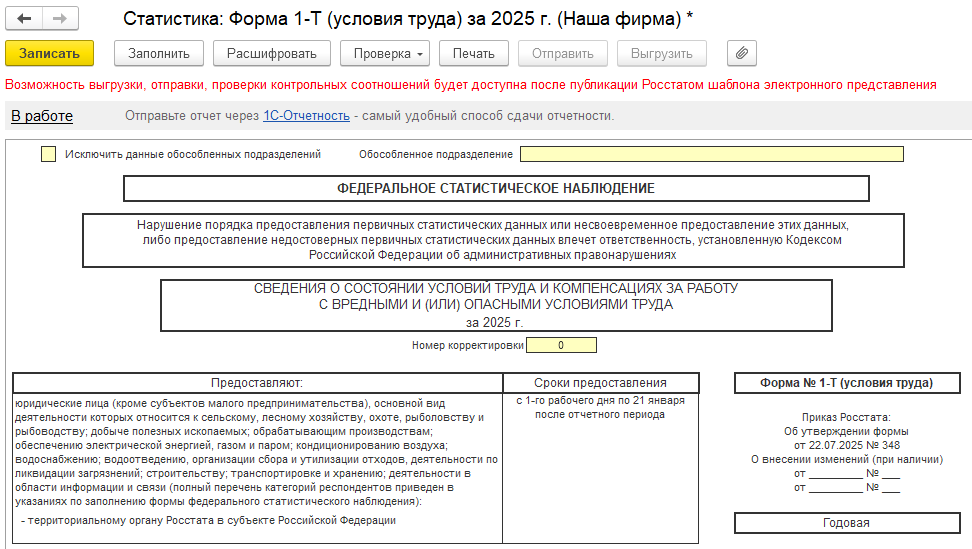The width and height of the screenshot is (972, 549).
Task: Click the Годовая periodicity cell
Action: click(x=846, y=523)
